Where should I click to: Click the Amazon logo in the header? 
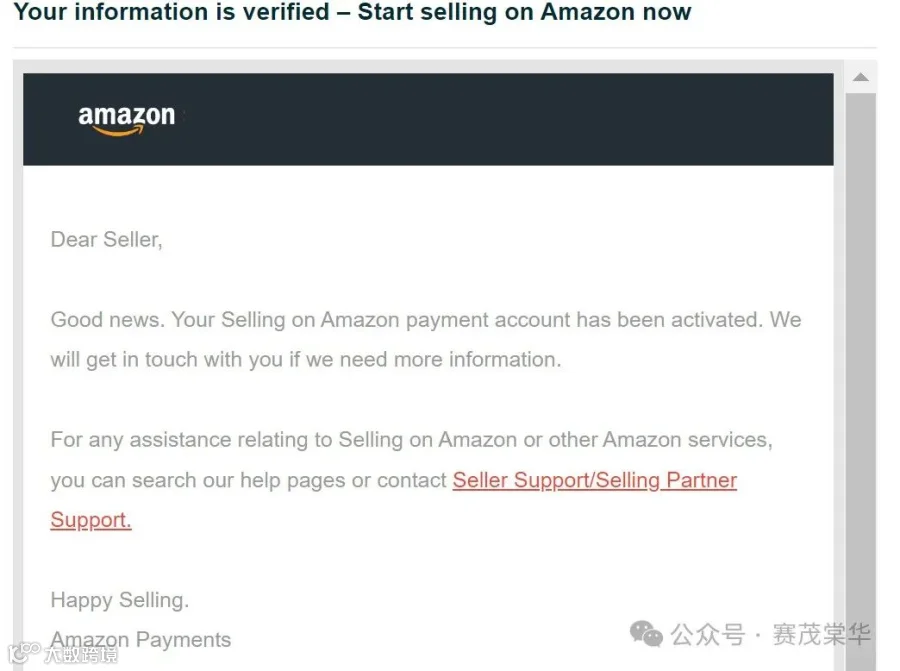pos(126,119)
